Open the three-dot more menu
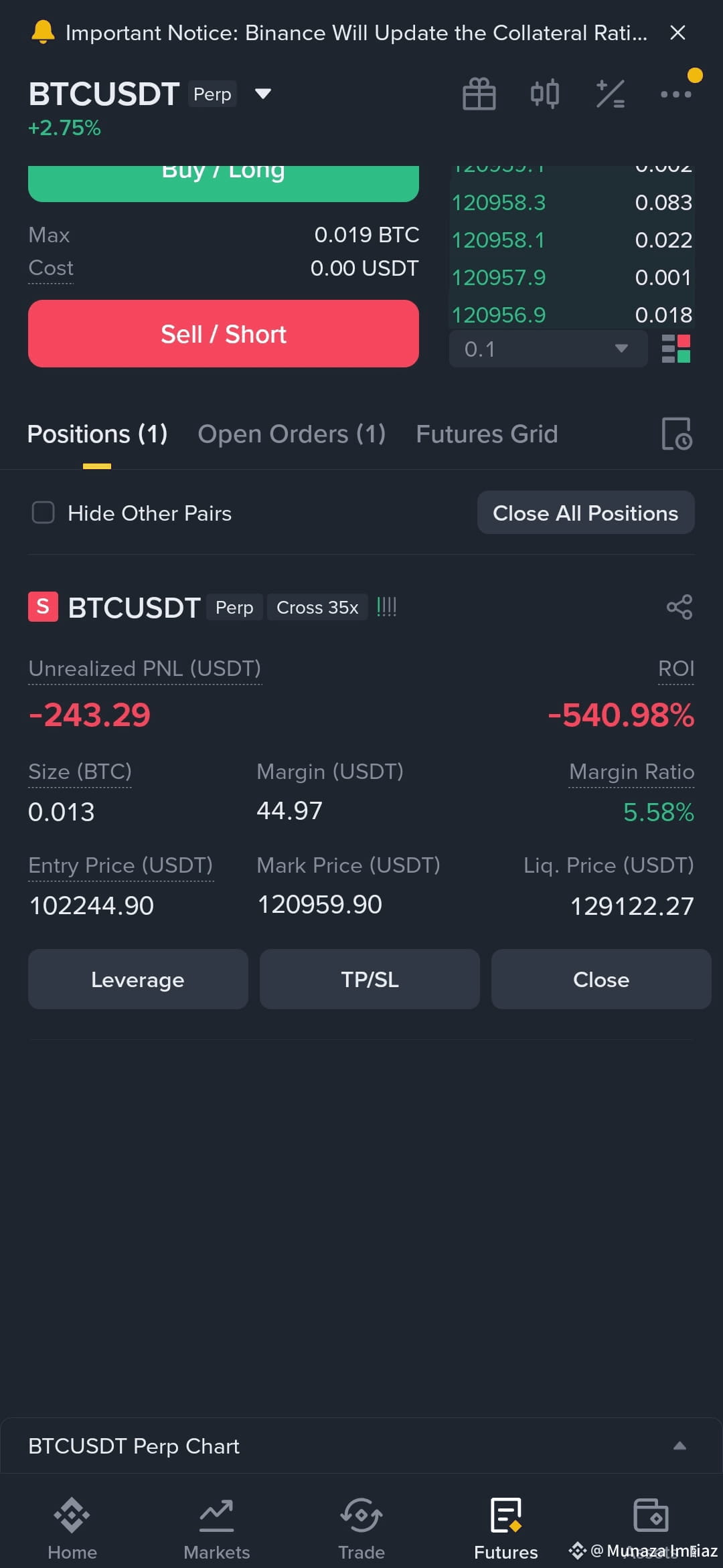This screenshot has width=723, height=1568. pyautogui.click(x=675, y=94)
